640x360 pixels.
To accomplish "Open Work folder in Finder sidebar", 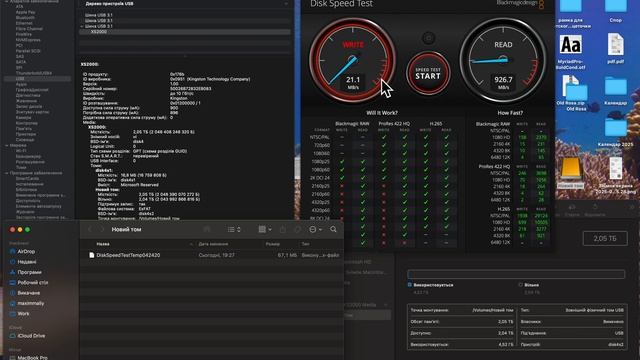I will click(x=23, y=314).
